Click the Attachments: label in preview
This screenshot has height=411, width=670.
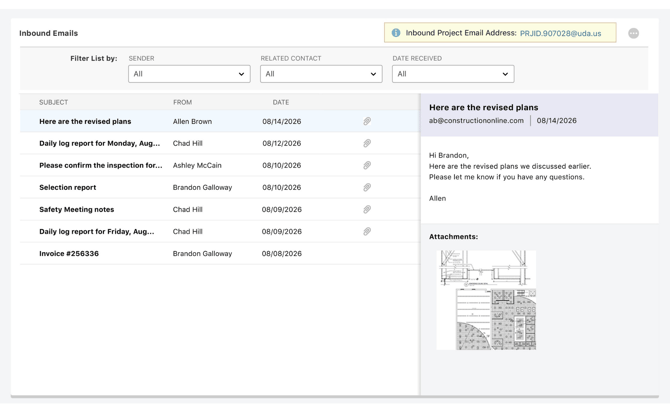pos(453,236)
